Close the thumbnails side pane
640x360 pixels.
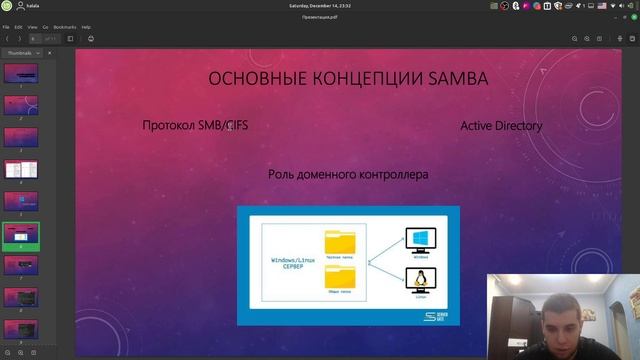pos(50,53)
